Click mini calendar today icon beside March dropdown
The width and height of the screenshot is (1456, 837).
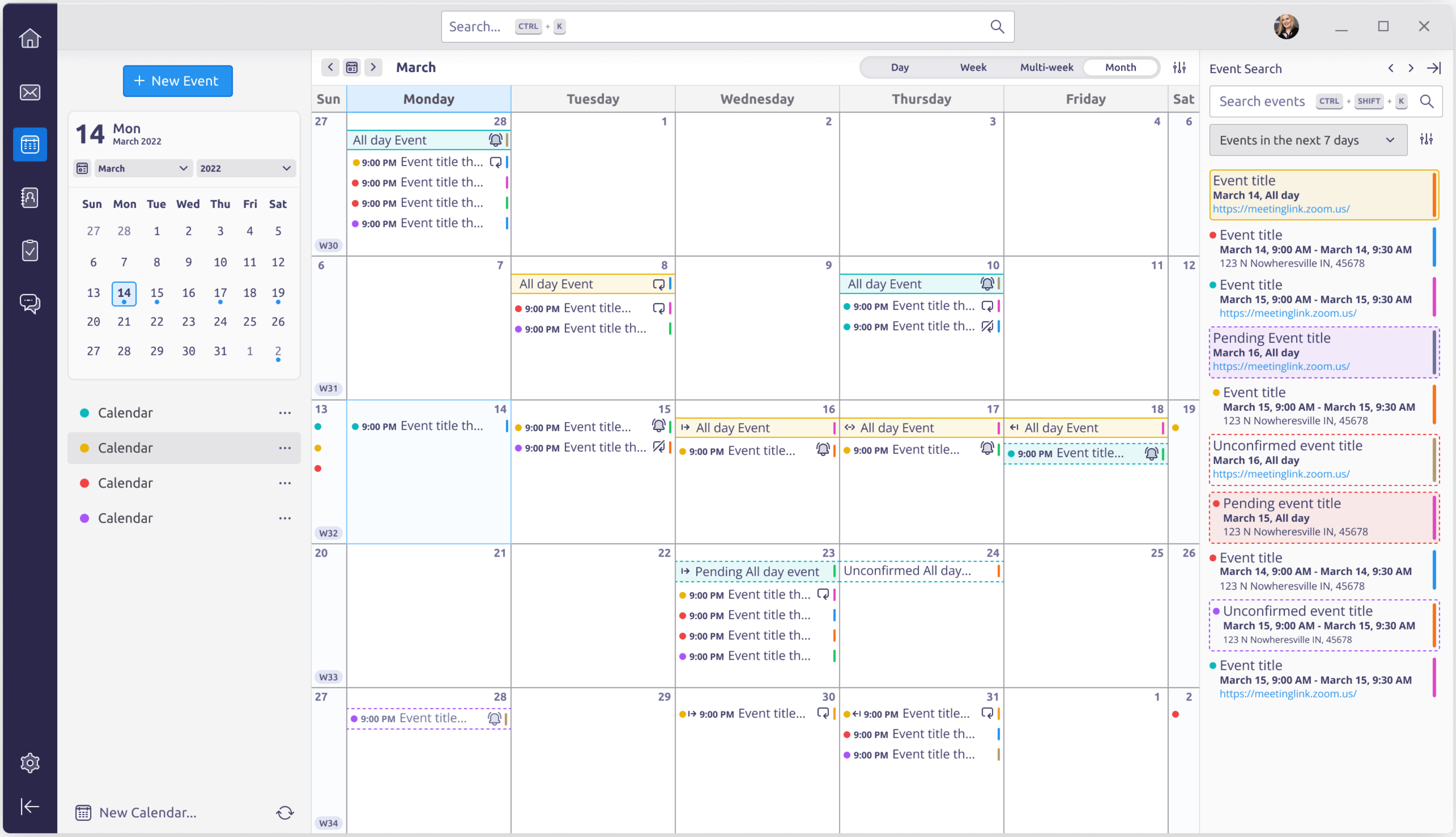click(82, 169)
